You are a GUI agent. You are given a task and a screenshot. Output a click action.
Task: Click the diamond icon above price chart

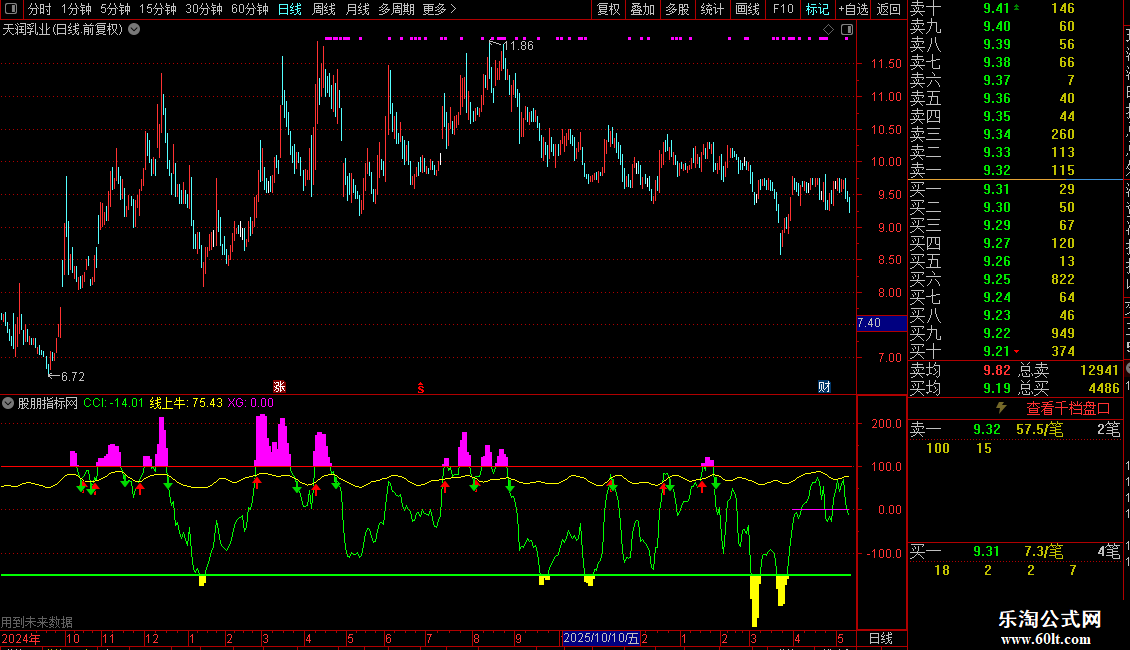[828, 30]
